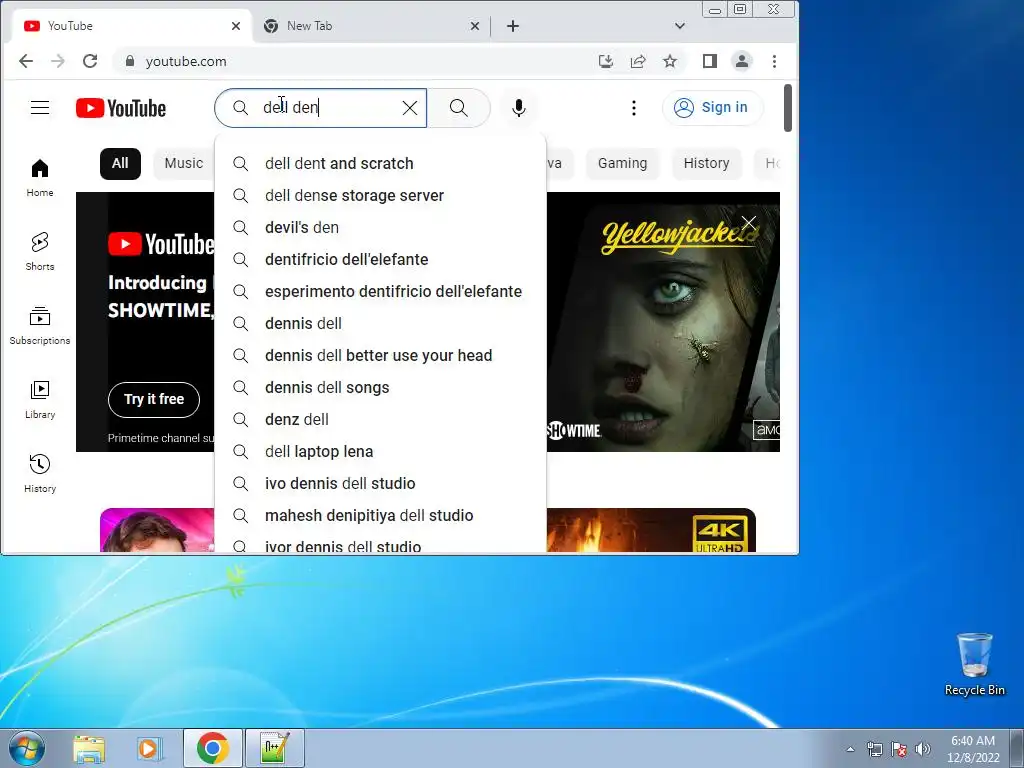Click the magnifier search submit button

[458, 108]
